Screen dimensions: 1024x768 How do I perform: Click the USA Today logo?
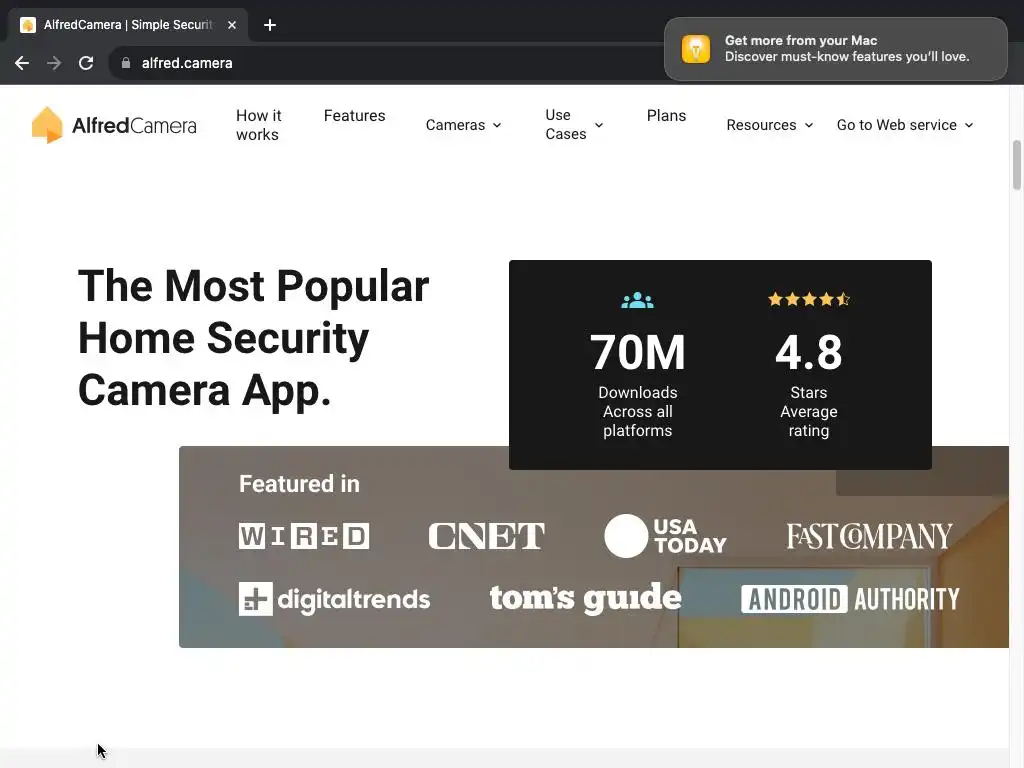(x=665, y=536)
